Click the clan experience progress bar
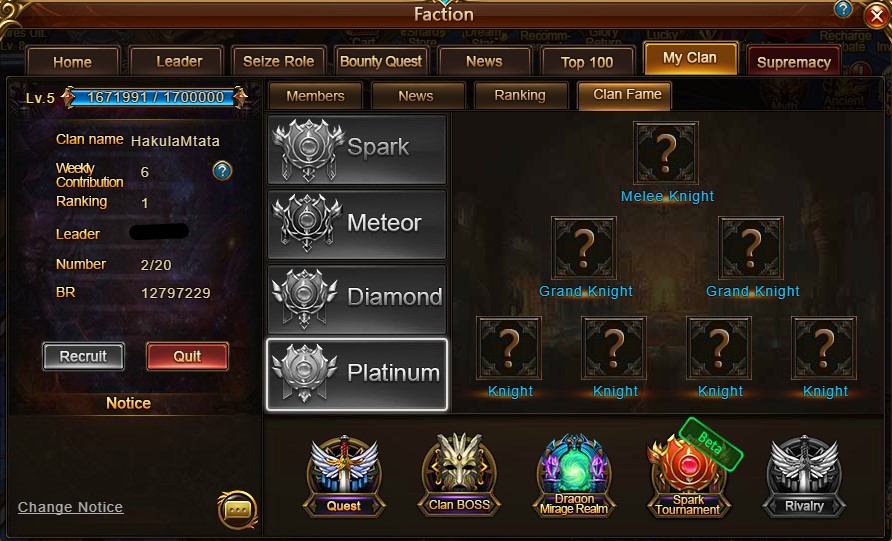The height and width of the screenshot is (541, 892). point(155,97)
